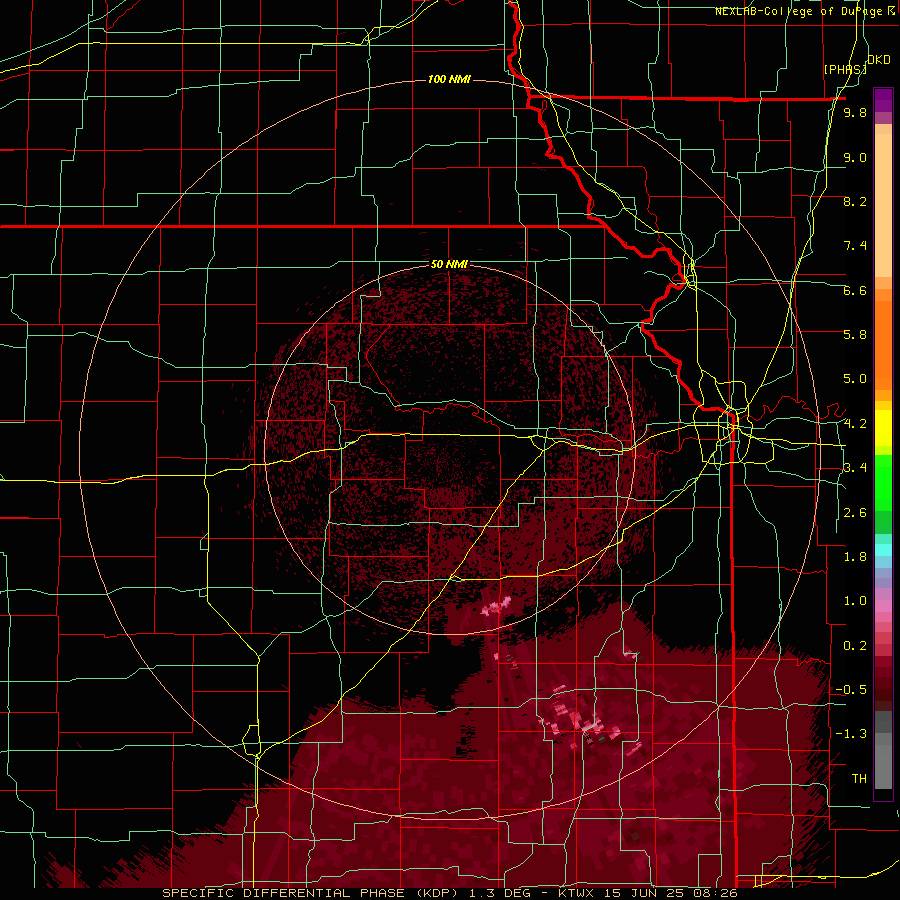Click the 3.4 value on the color scale
The image size is (900, 900).
coord(855,468)
